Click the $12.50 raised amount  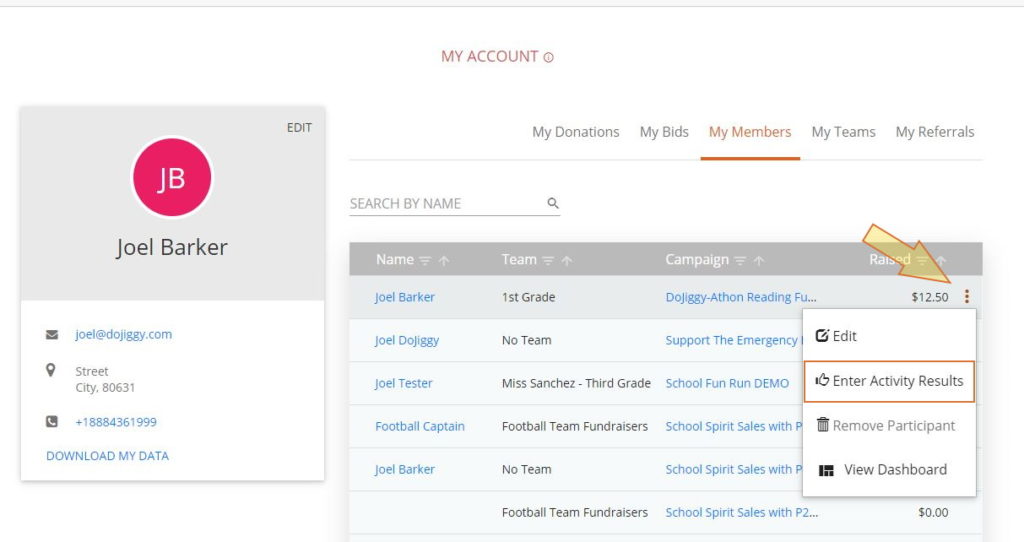(x=929, y=297)
